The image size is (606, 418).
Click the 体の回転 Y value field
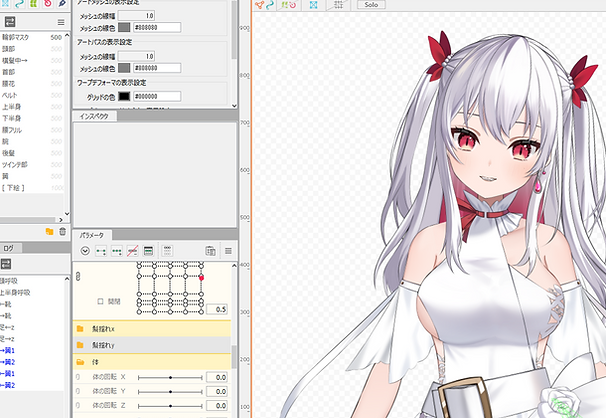(216, 391)
